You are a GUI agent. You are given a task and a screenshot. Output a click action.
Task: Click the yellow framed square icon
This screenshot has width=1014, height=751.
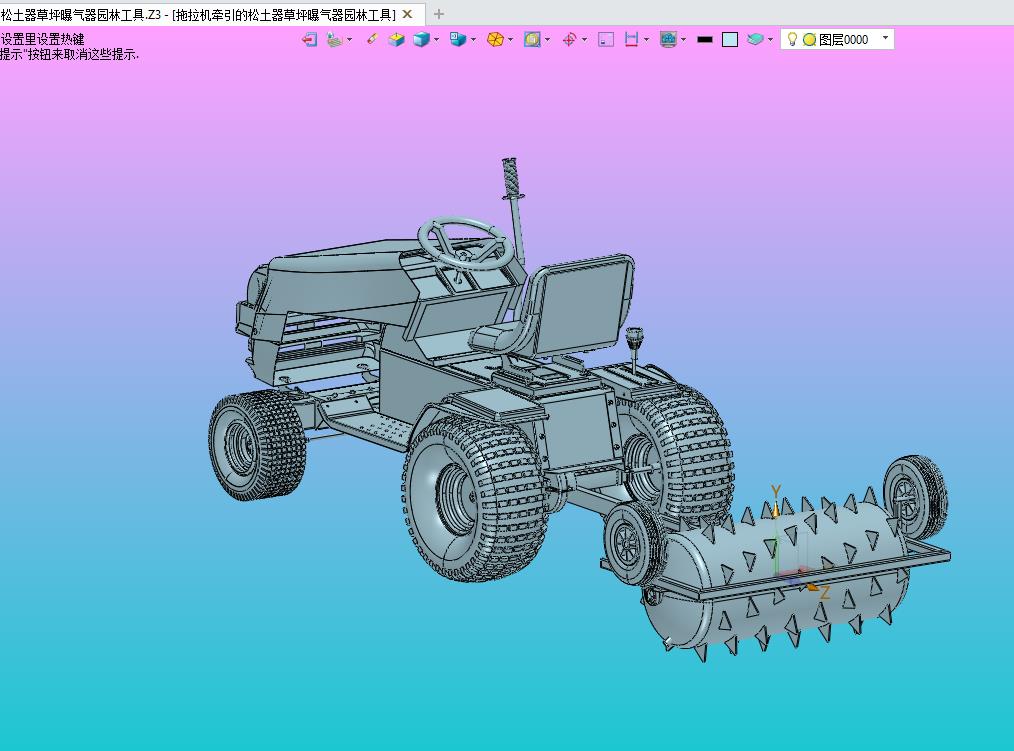click(x=532, y=39)
